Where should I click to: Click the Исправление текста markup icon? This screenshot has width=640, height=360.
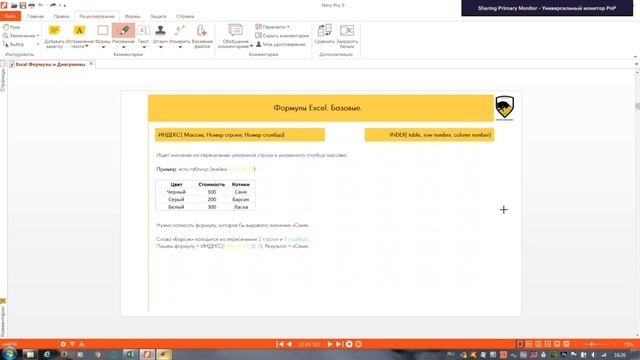pos(79,30)
